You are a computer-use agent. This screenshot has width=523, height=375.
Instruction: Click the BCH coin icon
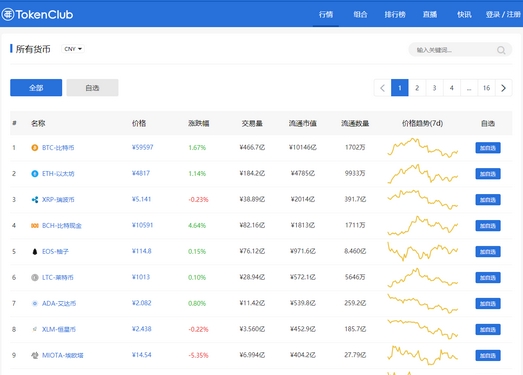(x=35, y=226)
